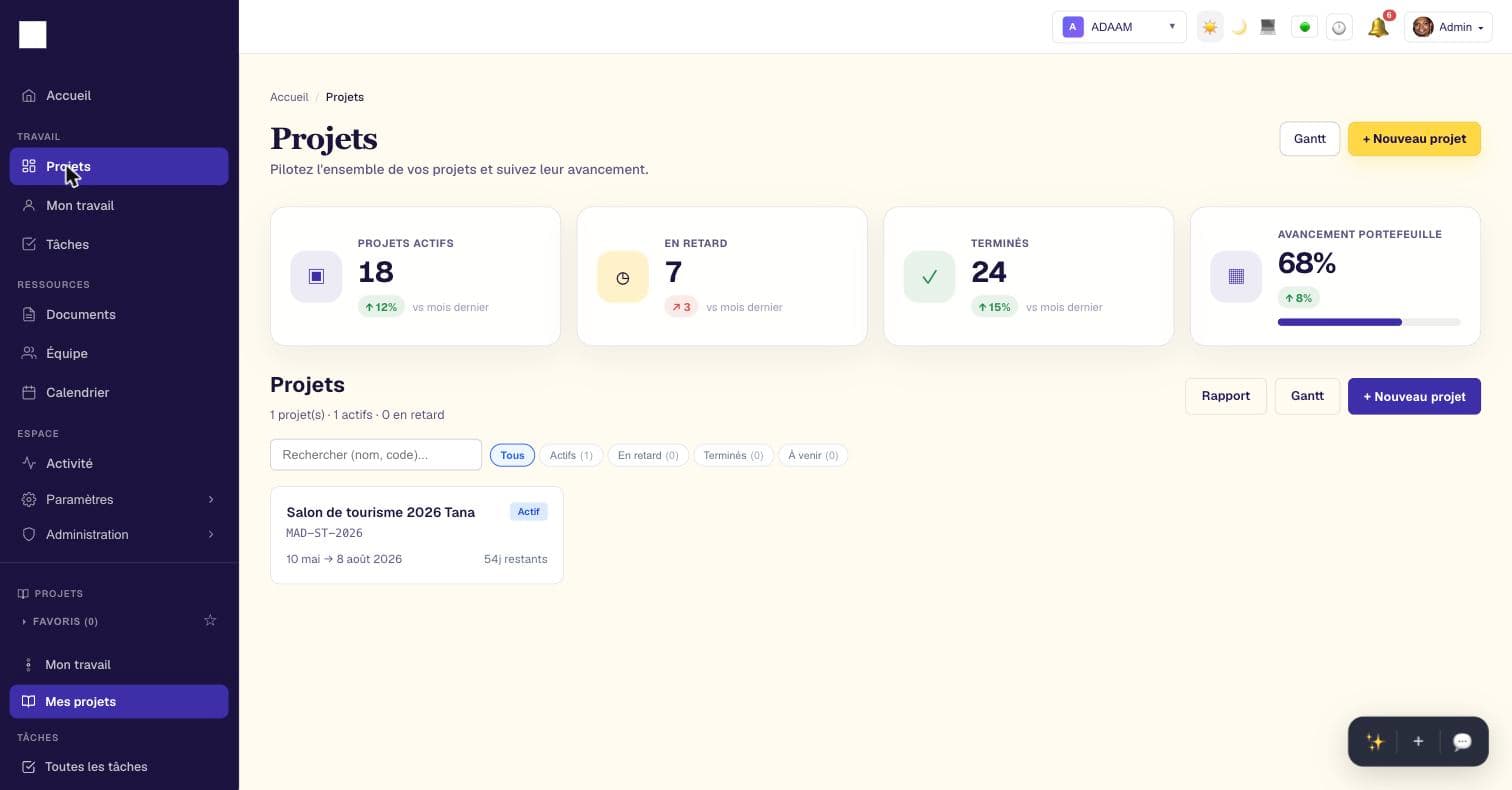
Task: Switch to light theme sun icon
Action: 1210,27
